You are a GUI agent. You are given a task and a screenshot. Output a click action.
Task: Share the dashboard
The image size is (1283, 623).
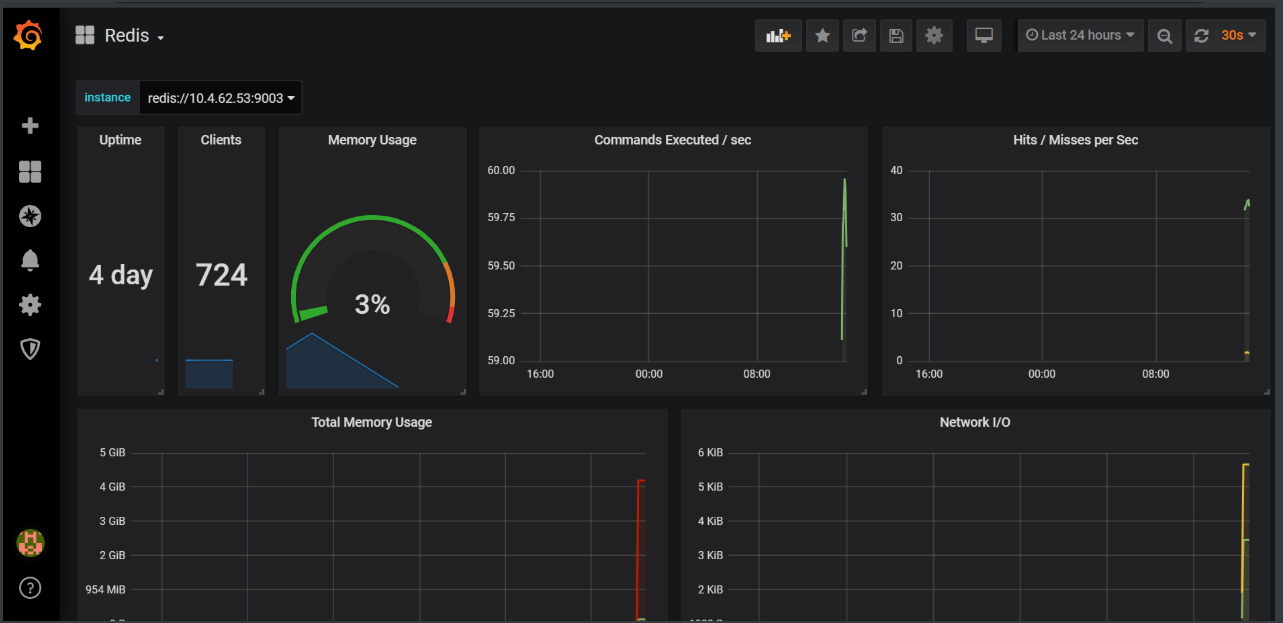click(x=859, y=35)
